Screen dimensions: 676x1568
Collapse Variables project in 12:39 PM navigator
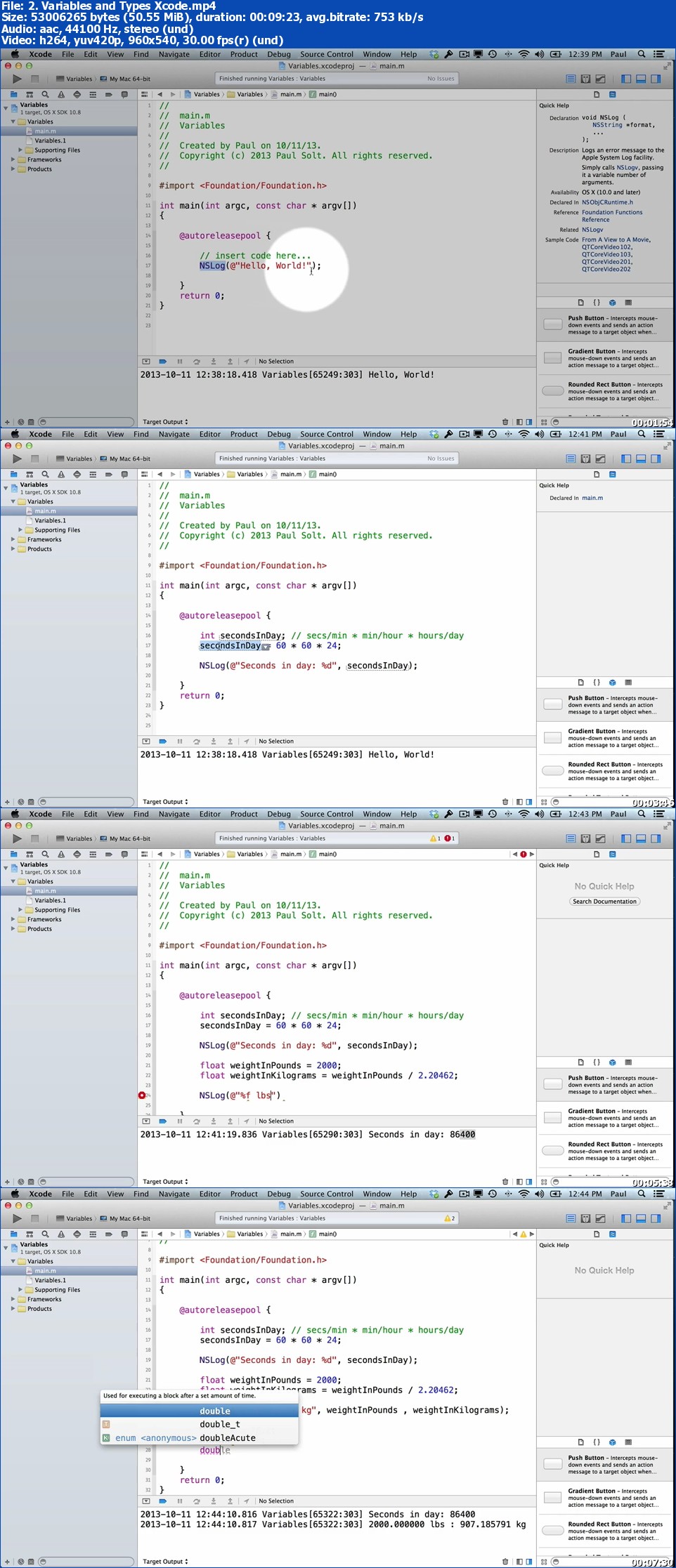6,109
